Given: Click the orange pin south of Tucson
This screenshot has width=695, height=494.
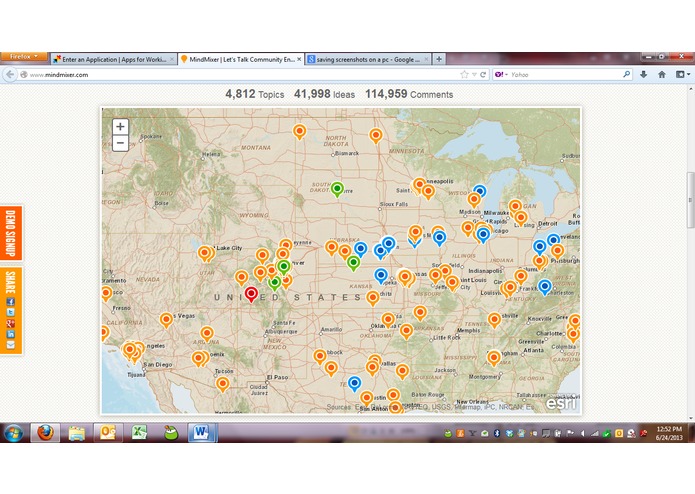Looking at the screenshot, I should click(x=223, y=384).
